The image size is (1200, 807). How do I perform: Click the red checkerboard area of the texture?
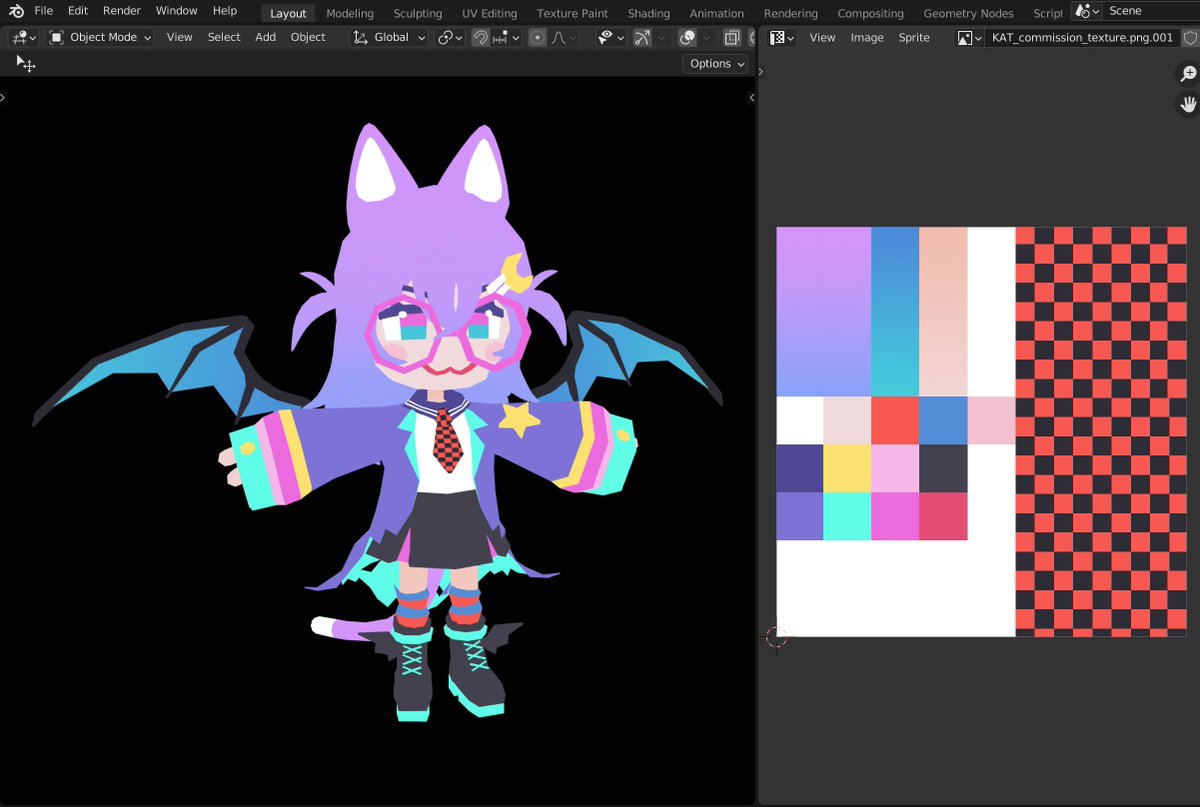pyautogui.click(x=1101, y=431)
